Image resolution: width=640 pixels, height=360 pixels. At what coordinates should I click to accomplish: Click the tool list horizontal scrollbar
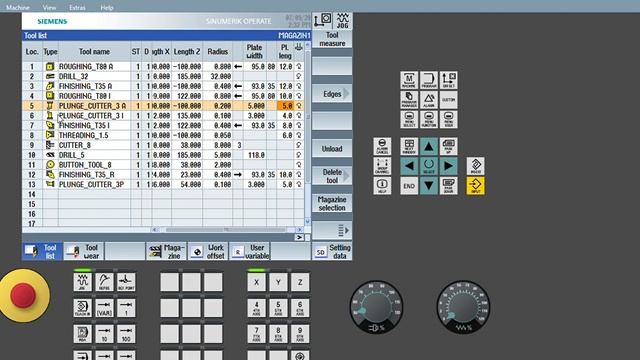pyautogui.click(x=227, y=229)
